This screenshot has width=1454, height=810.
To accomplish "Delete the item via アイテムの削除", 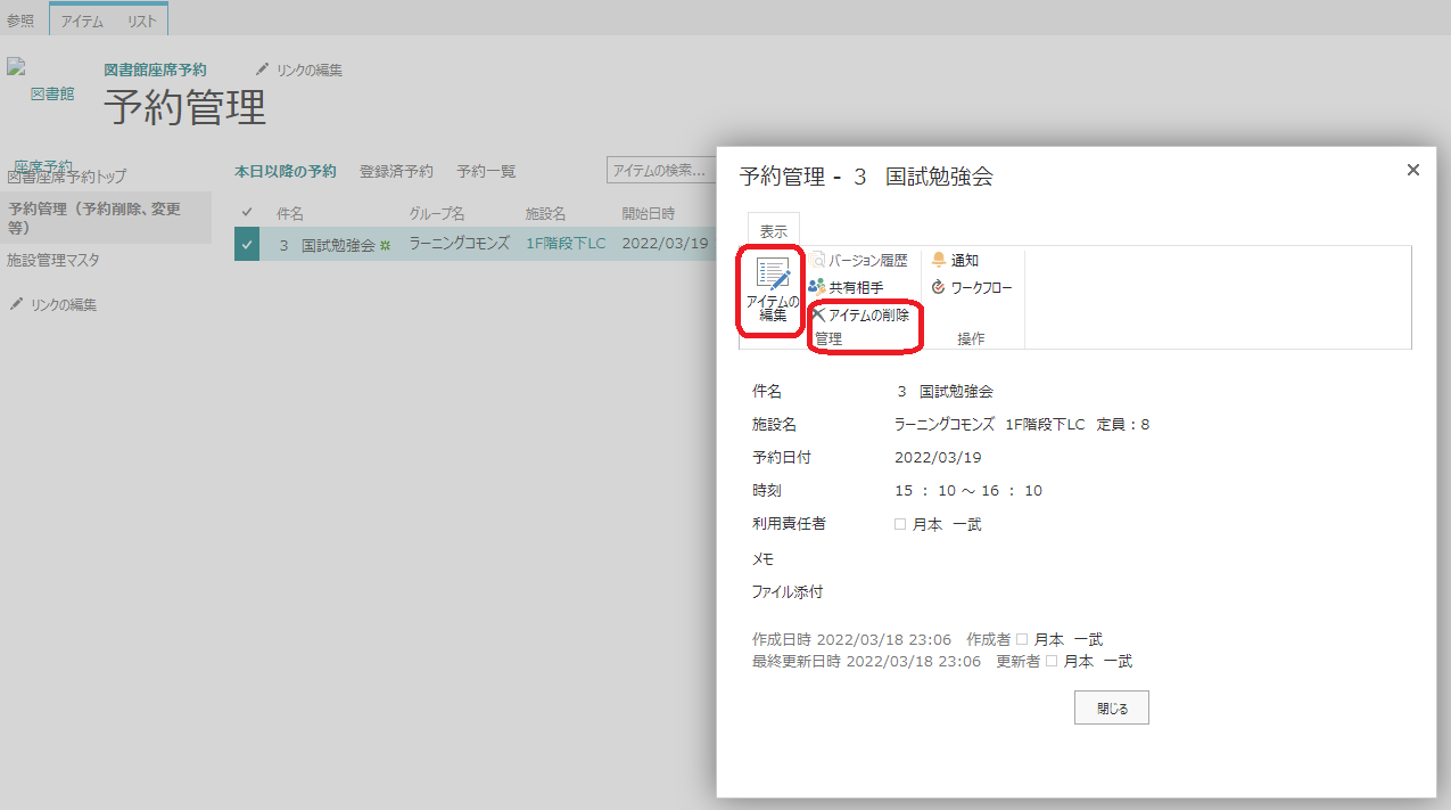I will 860,315.
